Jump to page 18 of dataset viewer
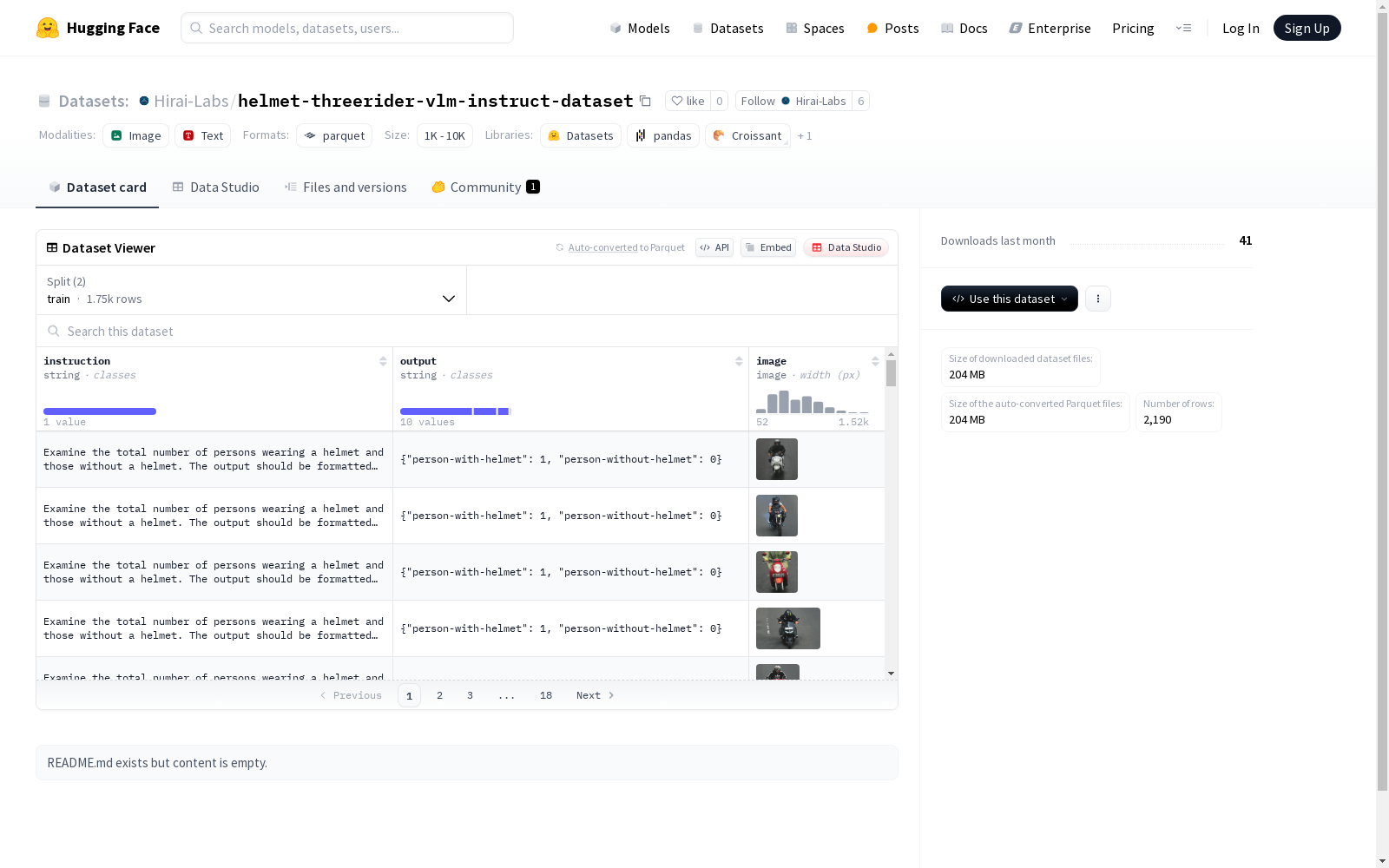This screenshot has height=868, width=1389. [546, 695]
